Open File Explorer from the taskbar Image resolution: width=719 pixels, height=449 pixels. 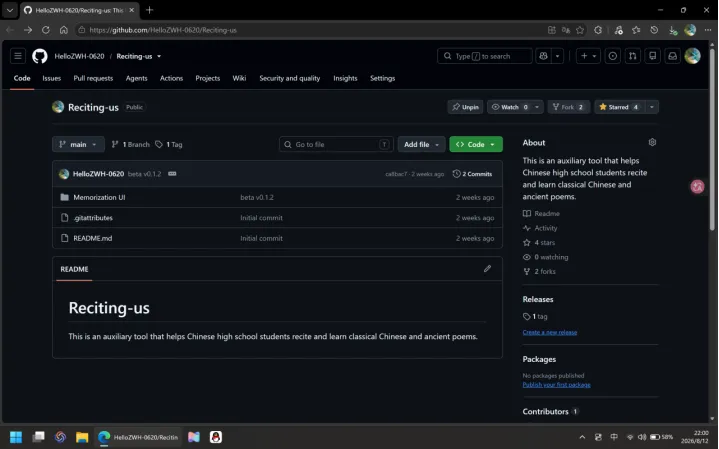pos(82,437)
